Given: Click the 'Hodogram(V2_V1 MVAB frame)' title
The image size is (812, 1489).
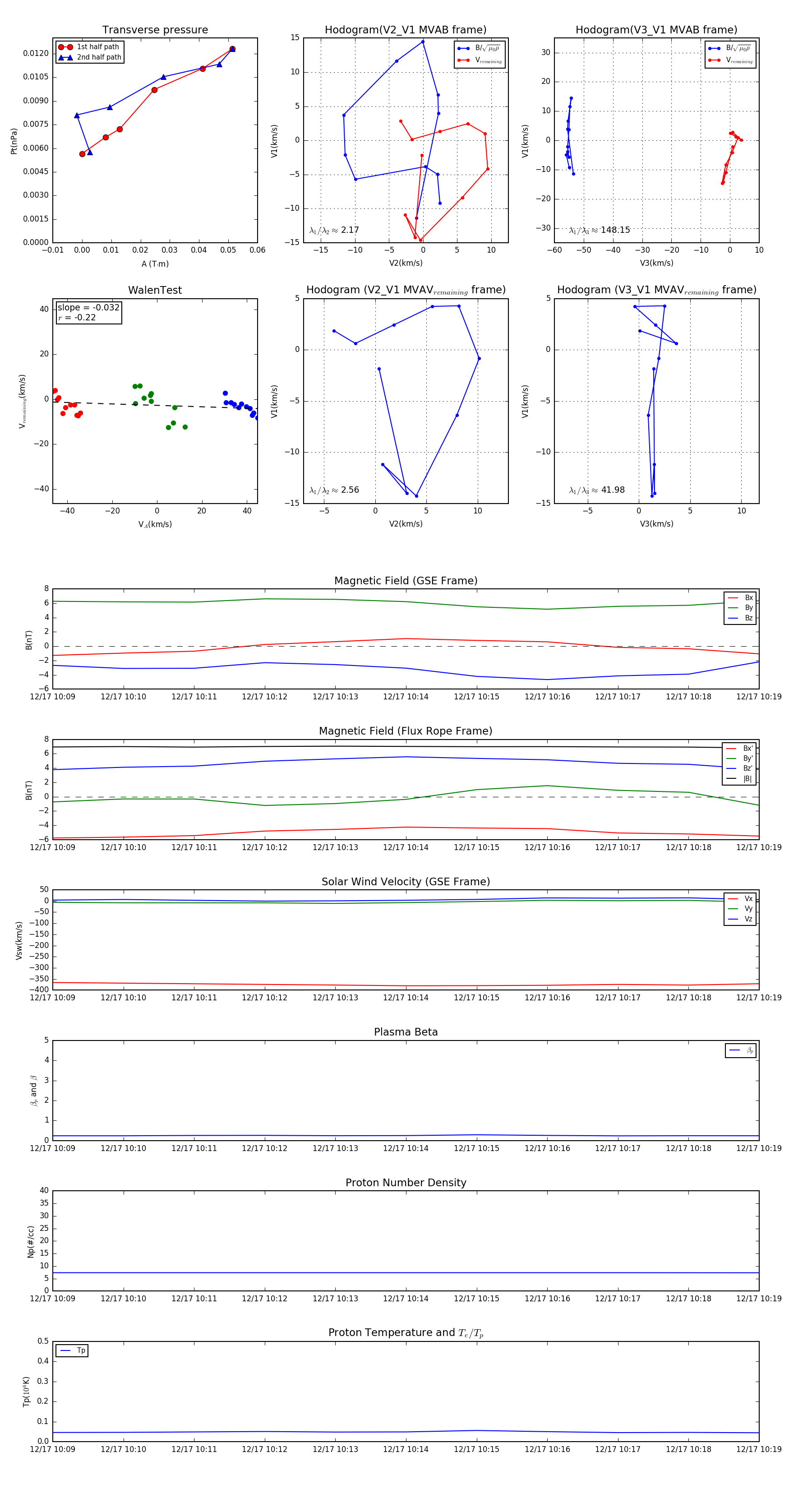Looking at the screenshot, I should coord(406,30).
